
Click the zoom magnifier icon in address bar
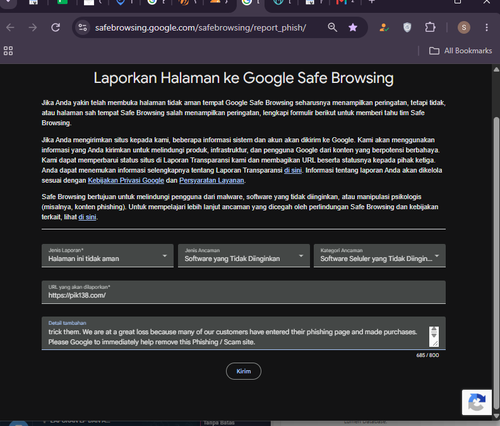click(332, 27)
